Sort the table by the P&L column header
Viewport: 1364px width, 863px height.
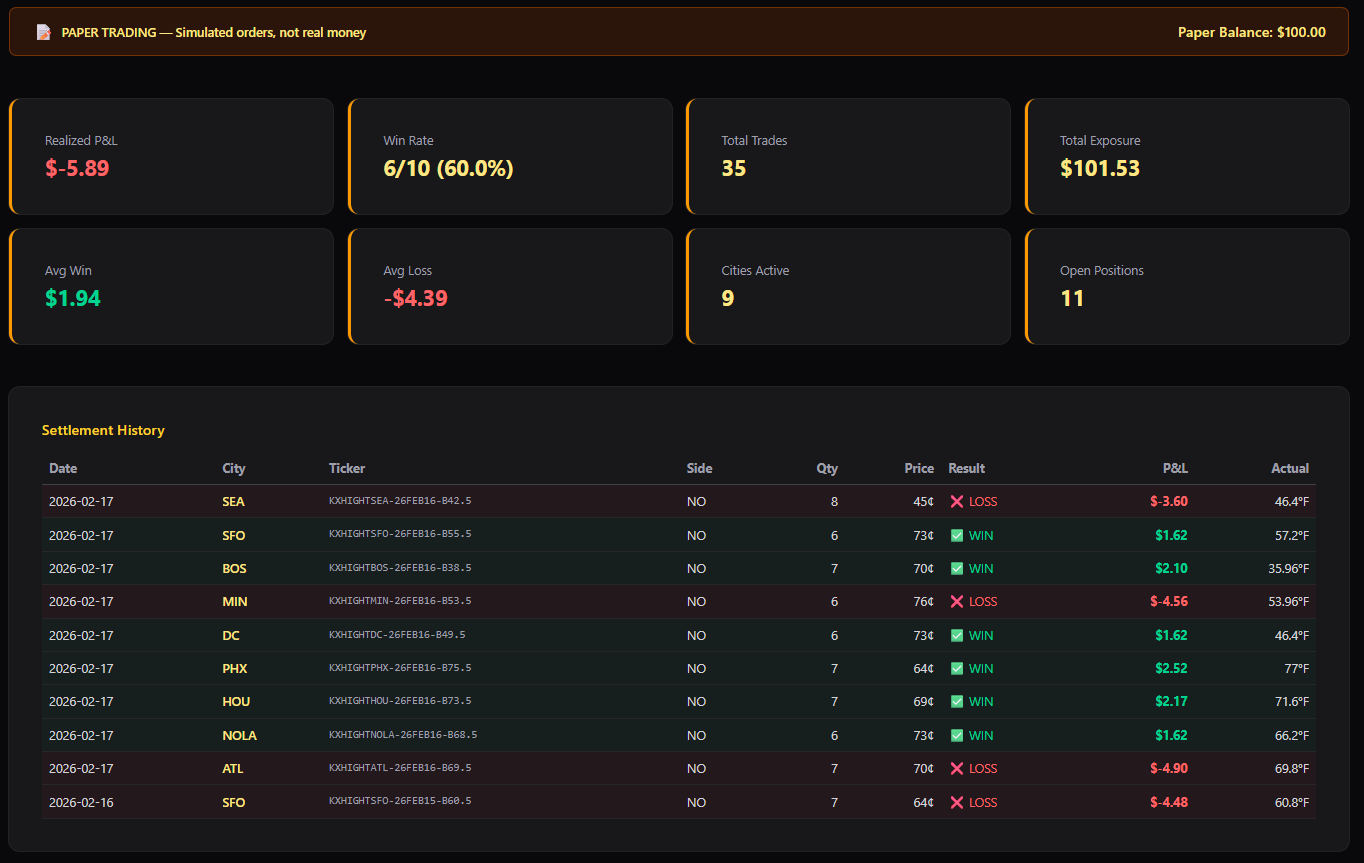coord(1175,468)
